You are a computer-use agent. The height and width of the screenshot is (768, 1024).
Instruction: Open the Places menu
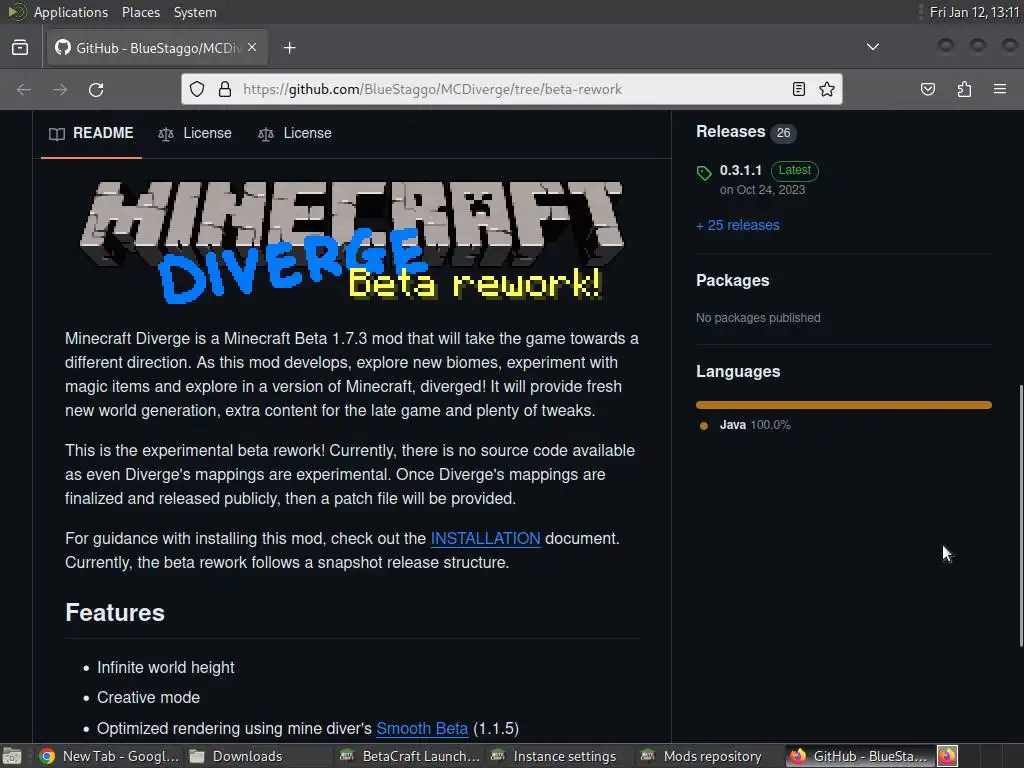click(140, 12)
